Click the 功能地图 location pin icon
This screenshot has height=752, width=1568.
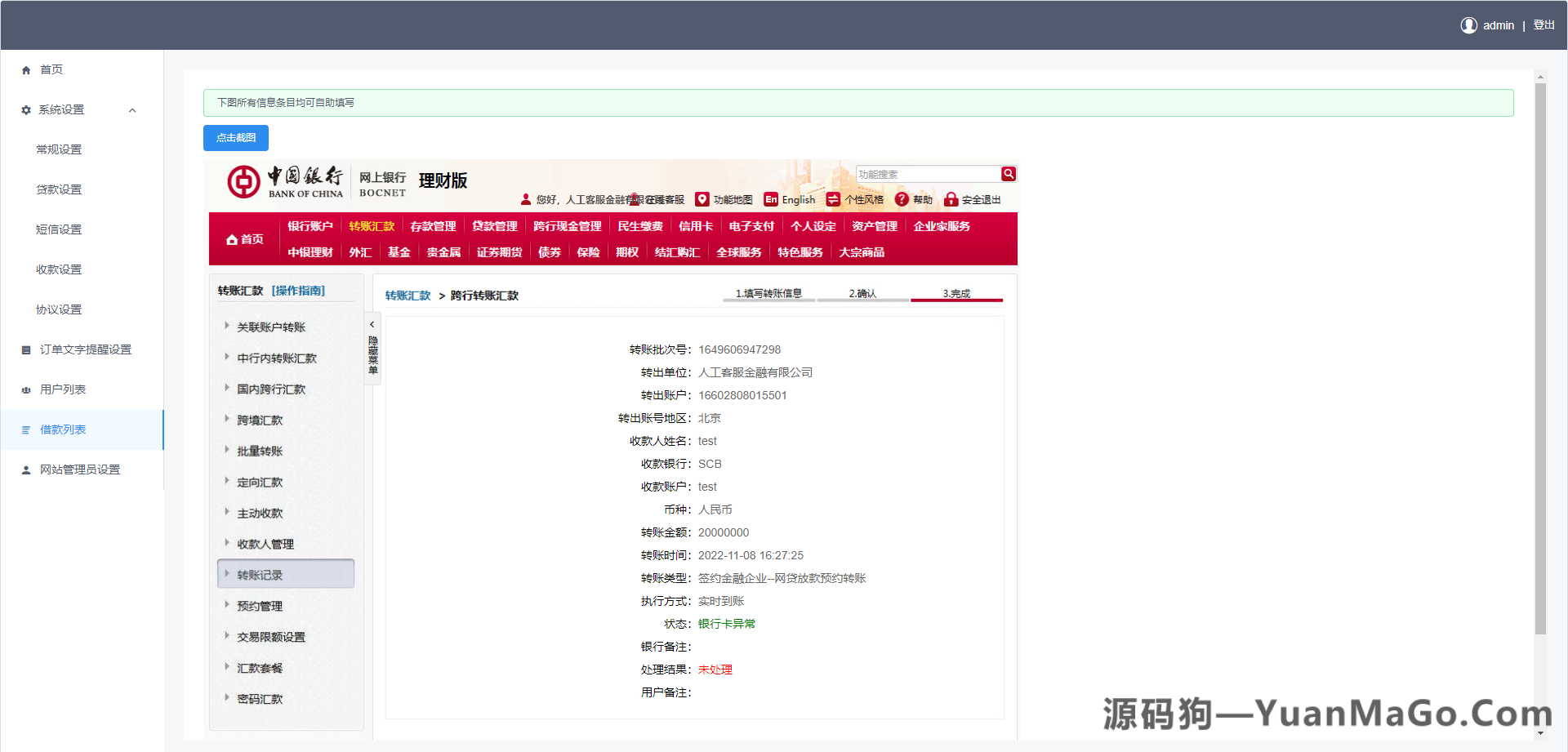point(702,198)
